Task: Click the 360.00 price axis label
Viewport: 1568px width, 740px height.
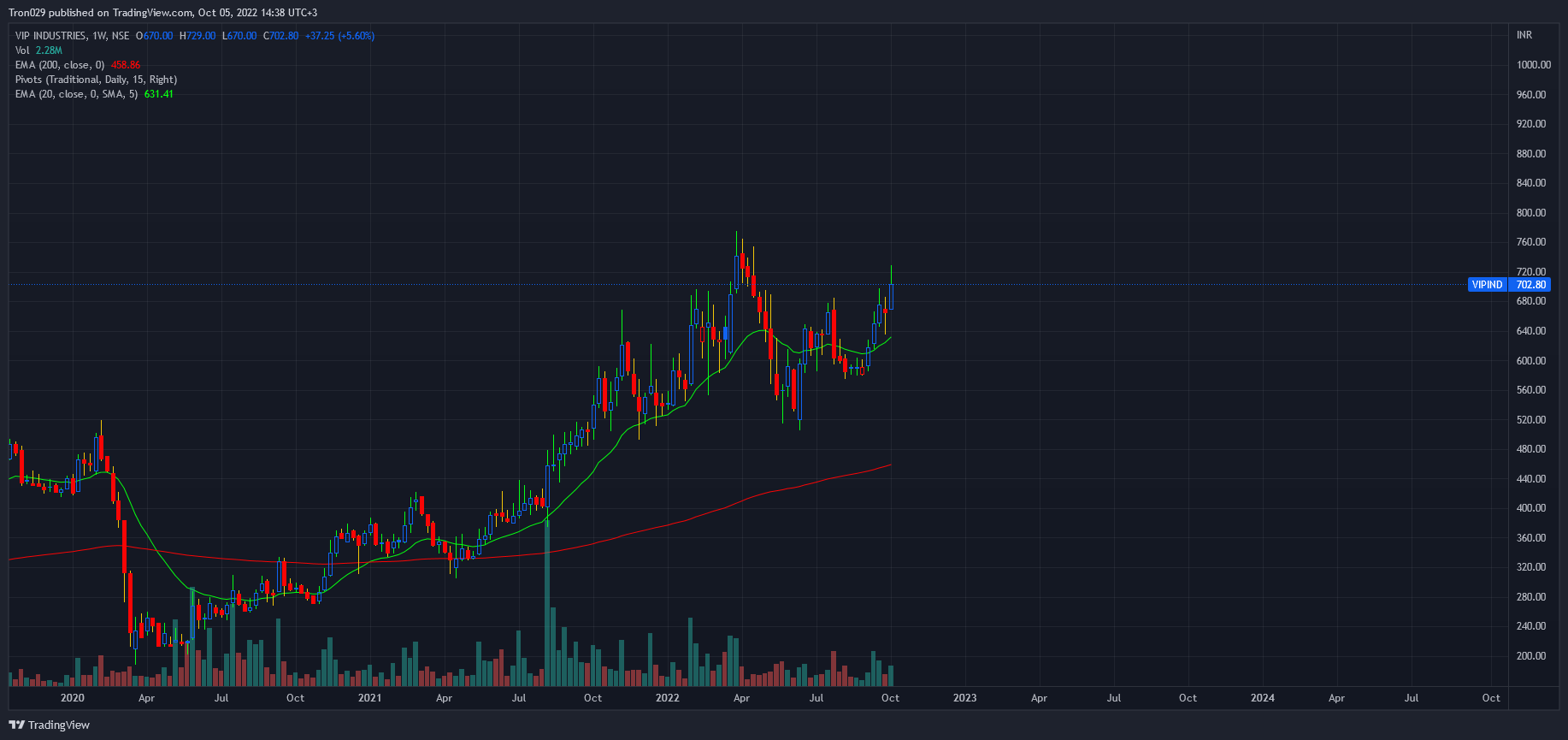Action: coord(1531,538)
